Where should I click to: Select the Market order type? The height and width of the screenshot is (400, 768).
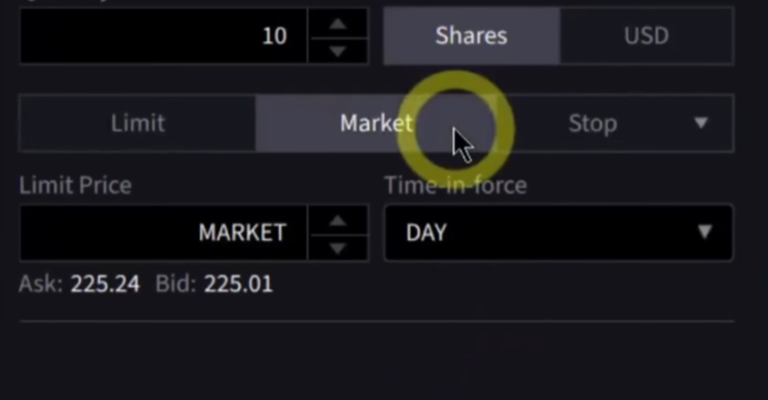pos(376,124)
